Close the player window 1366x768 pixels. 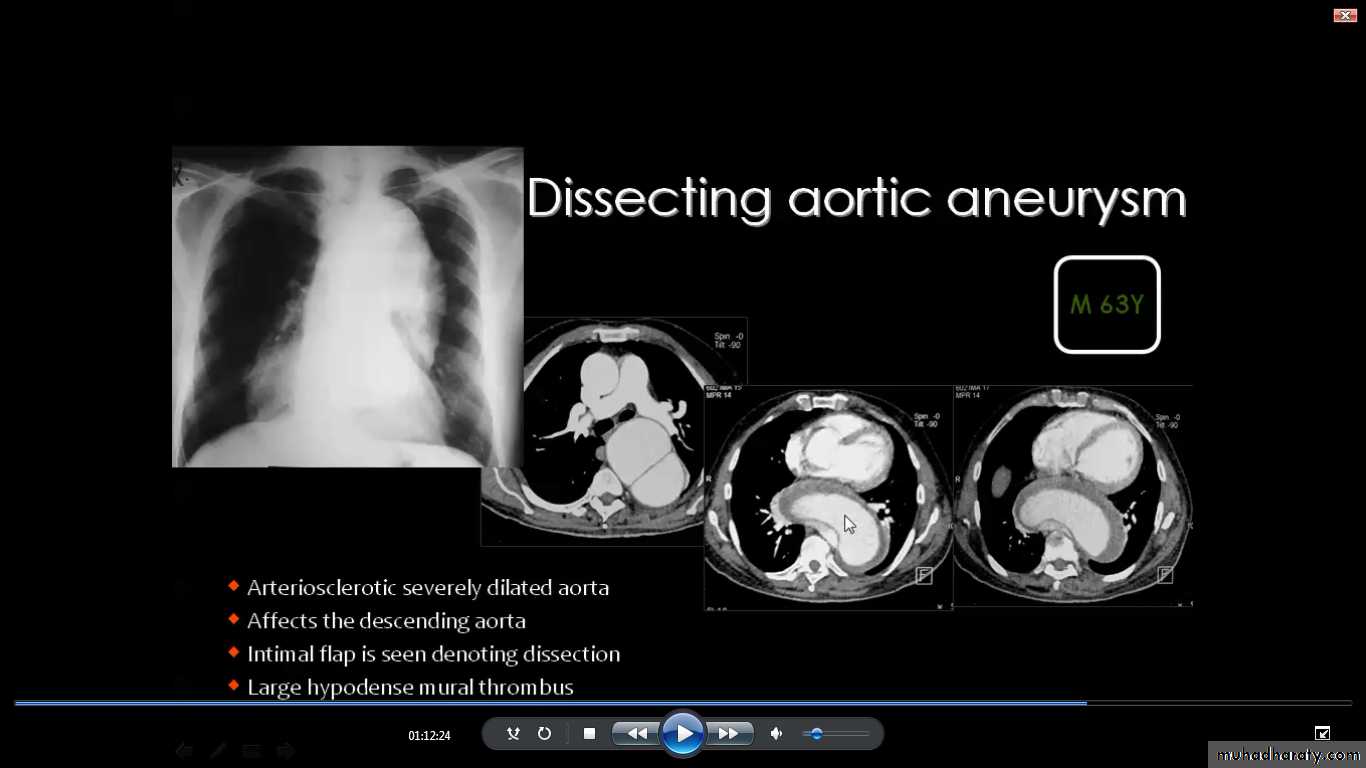tap(1344, 15)
